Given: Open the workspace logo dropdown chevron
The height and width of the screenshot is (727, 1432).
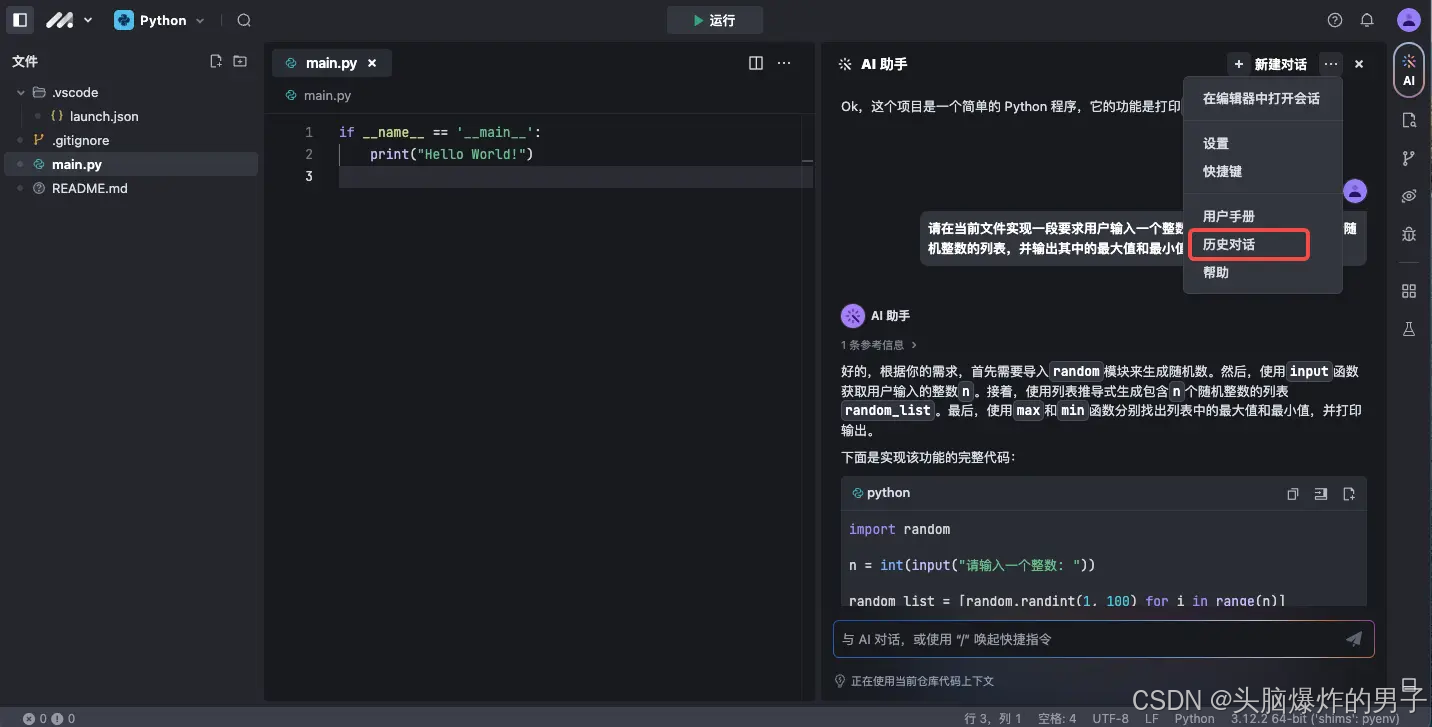Looking at the screenshot, I should pos(87,19).
